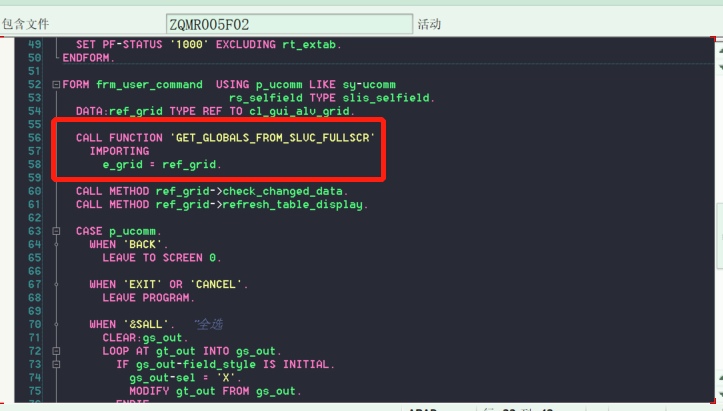
Task: Click line number 69 in the gutter
Action: tap(35, 311)
